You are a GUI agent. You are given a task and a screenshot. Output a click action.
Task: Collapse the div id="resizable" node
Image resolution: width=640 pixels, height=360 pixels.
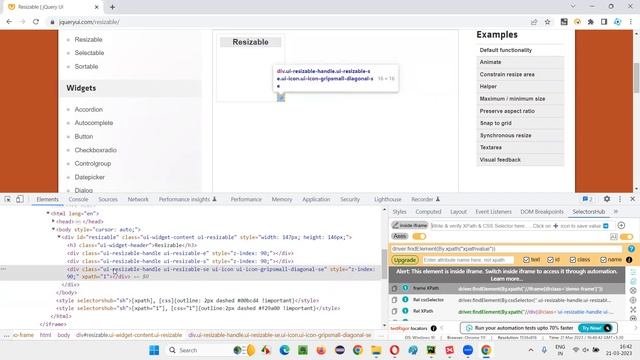(x=59, y=237)
